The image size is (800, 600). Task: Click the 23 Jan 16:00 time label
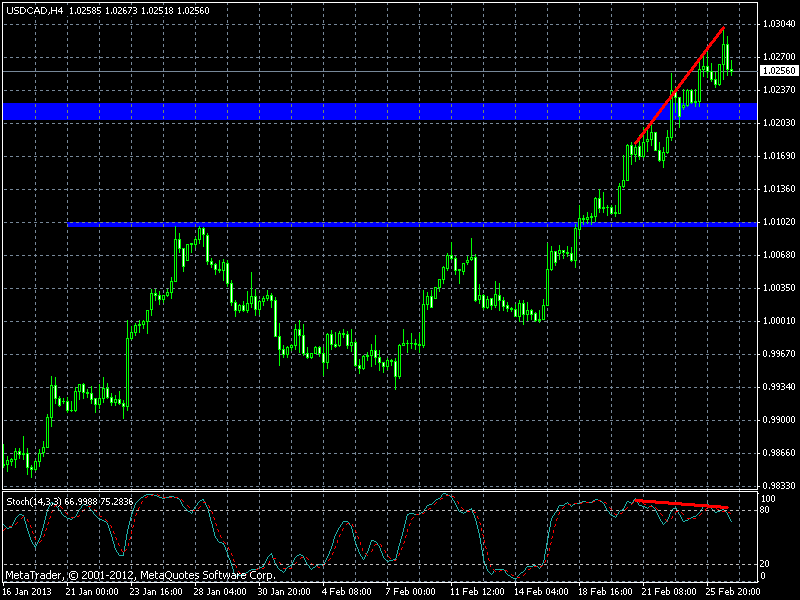tap(156, 592)
